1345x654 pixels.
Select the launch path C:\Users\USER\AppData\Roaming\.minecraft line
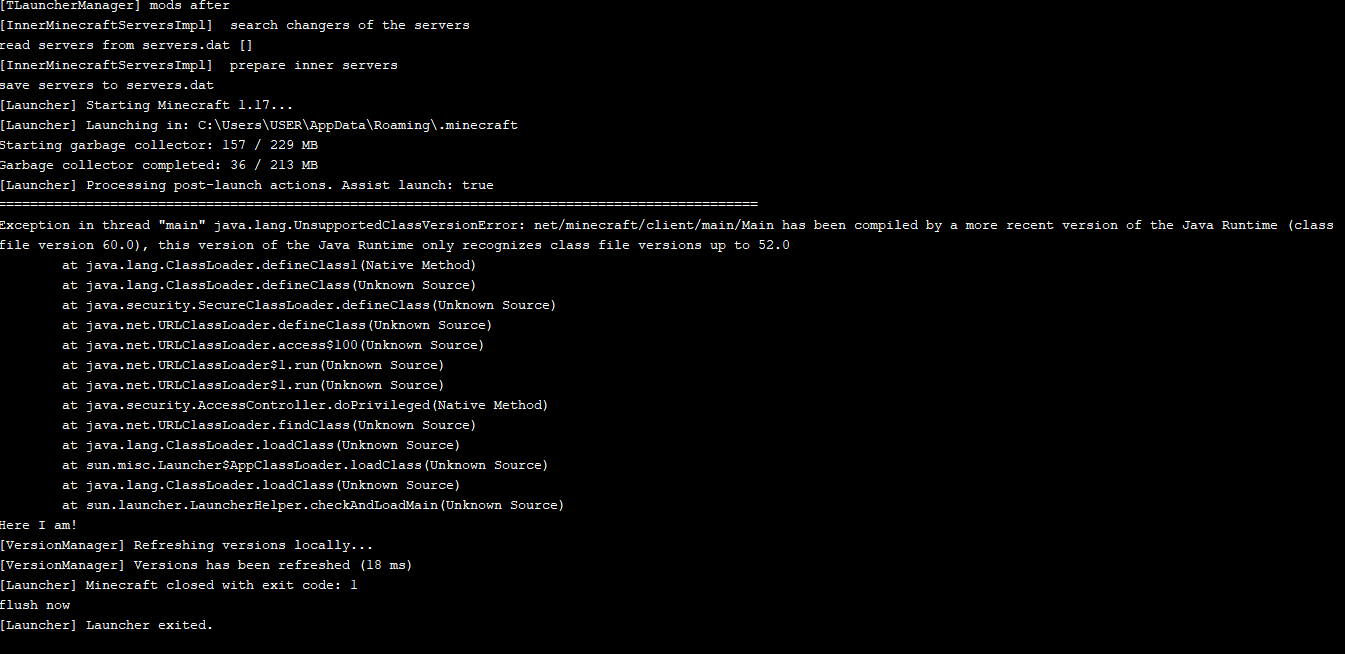[259, 125]
